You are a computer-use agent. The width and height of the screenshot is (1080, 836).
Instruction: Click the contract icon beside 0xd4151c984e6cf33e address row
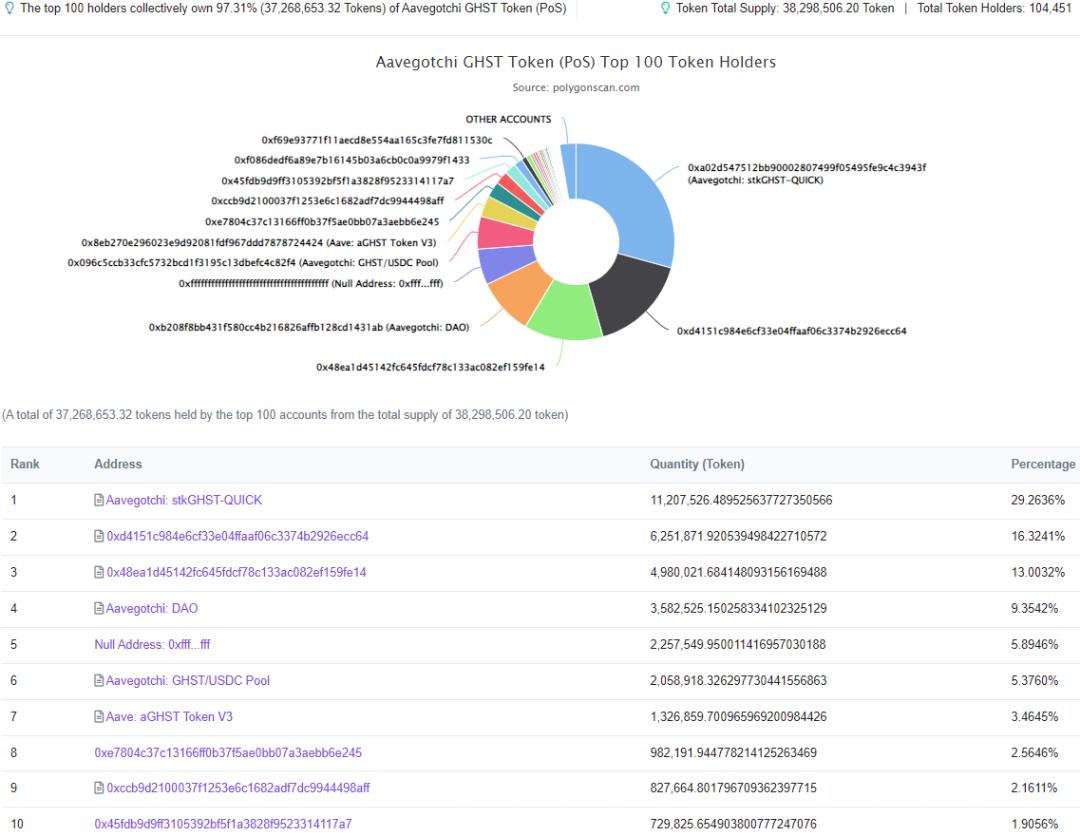[99, 537]
